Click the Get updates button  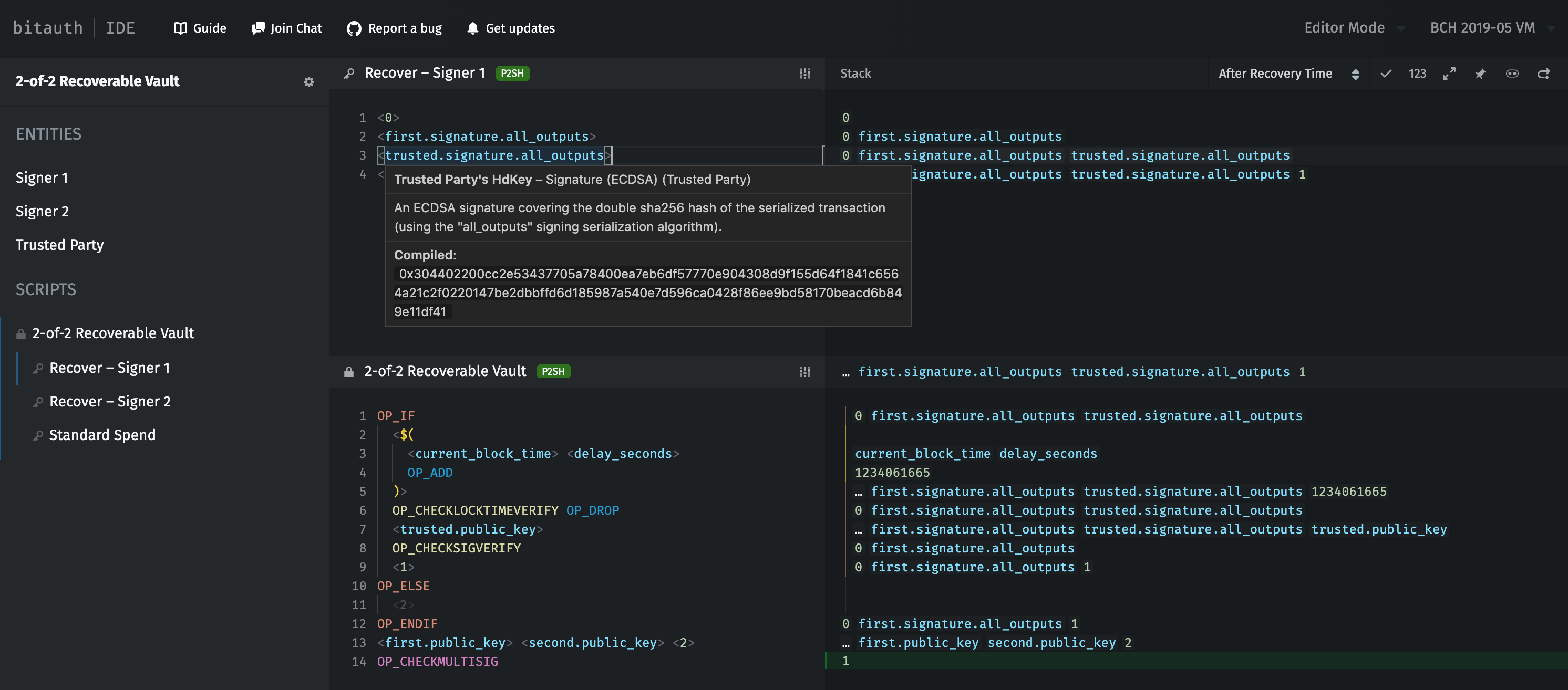pyautogui.click(x=511, y=28)
